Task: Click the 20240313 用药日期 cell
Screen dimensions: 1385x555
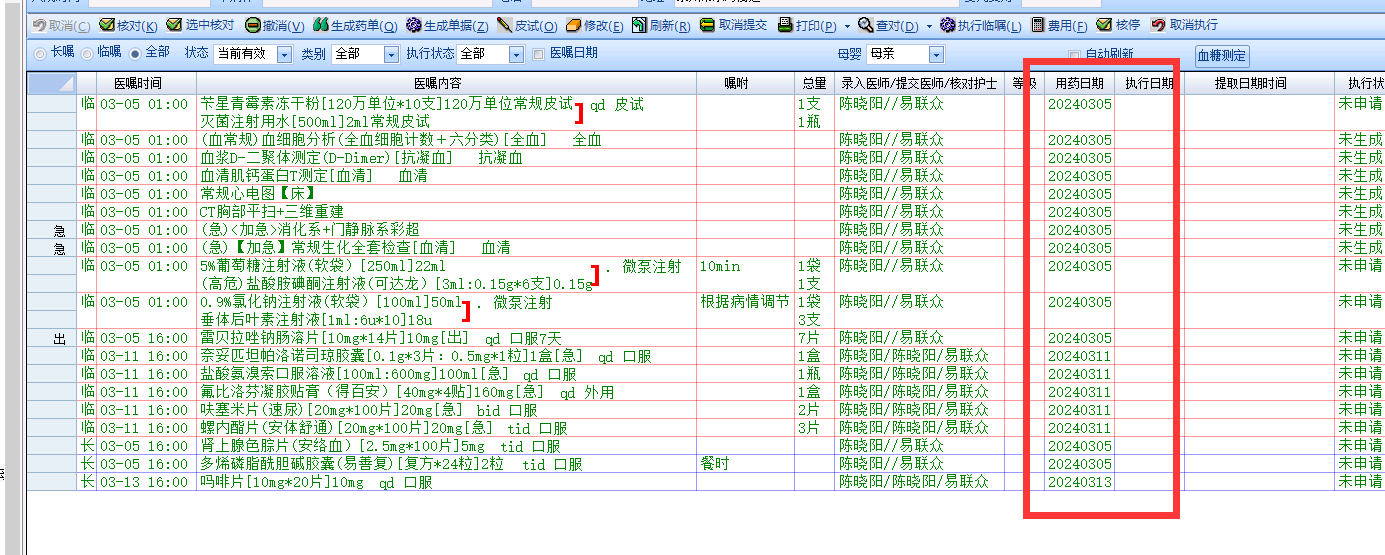Action: click(x=1080, y=482)
